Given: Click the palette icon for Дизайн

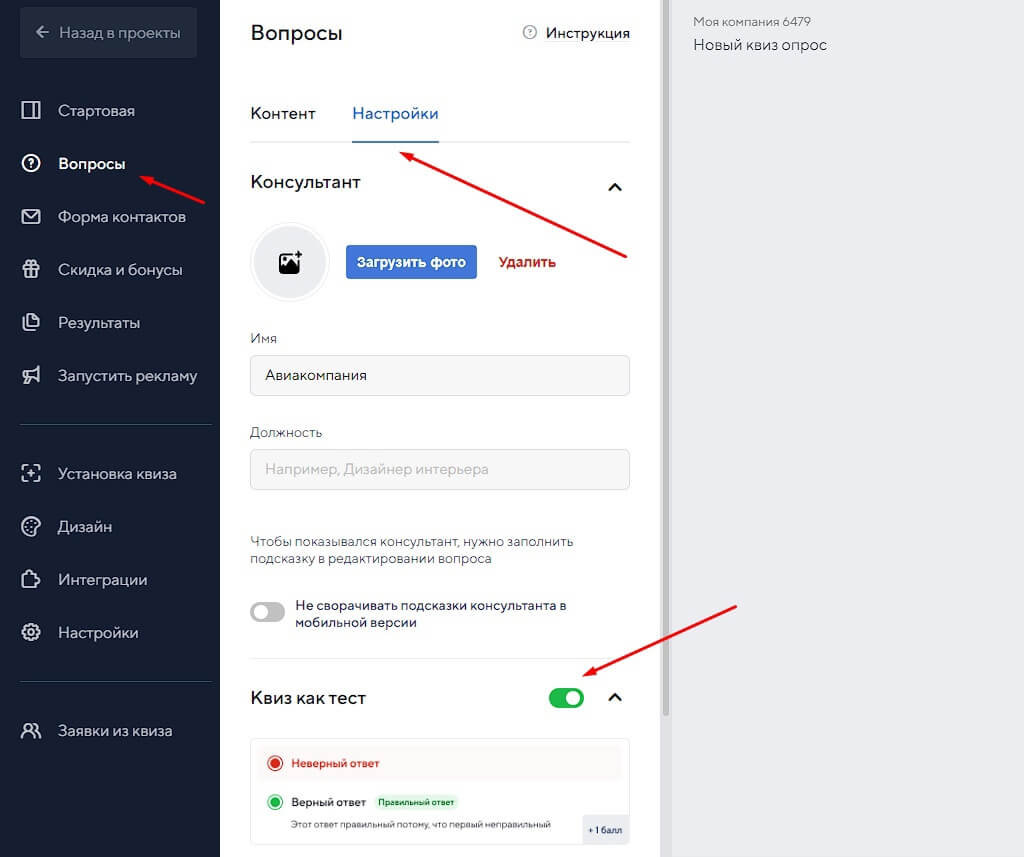Looking at the screenshot, I should point(31,527).
